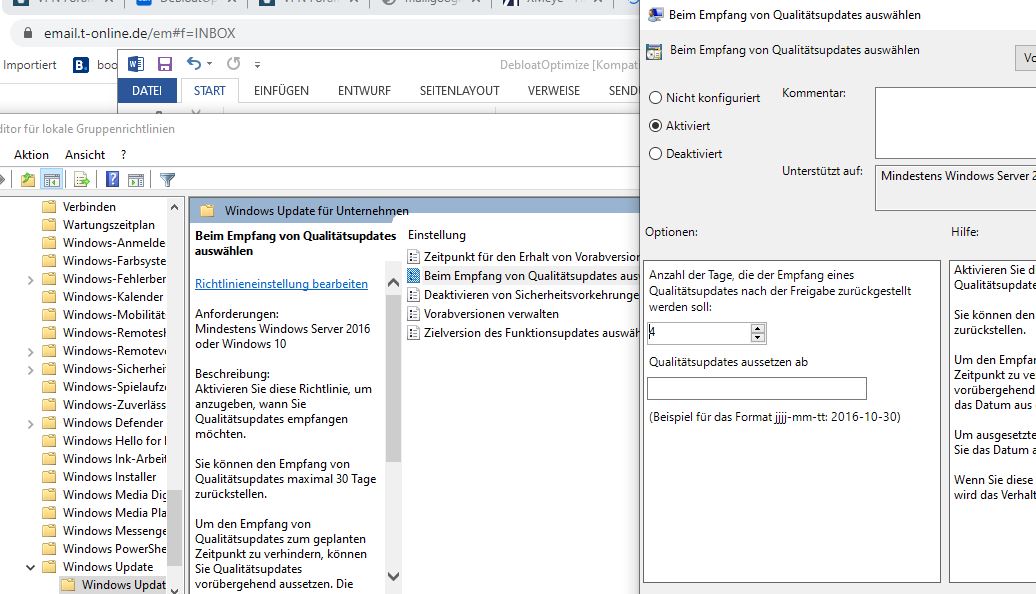1036x594 pixels.
Task: Open the Ansicht menu in Group Policy Editor
Action: 85,155
